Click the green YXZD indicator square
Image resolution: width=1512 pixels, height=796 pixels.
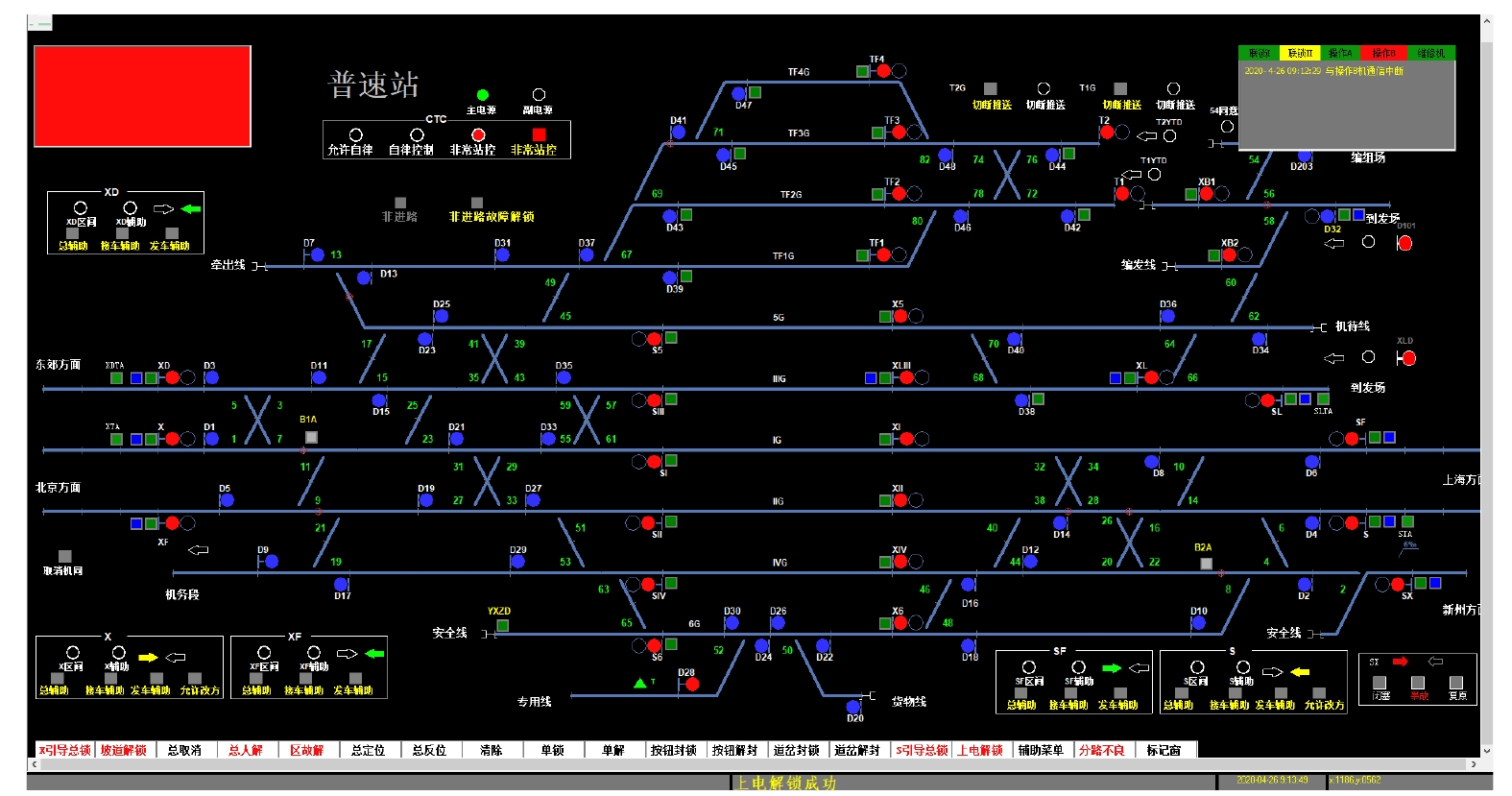pos(502,625)
